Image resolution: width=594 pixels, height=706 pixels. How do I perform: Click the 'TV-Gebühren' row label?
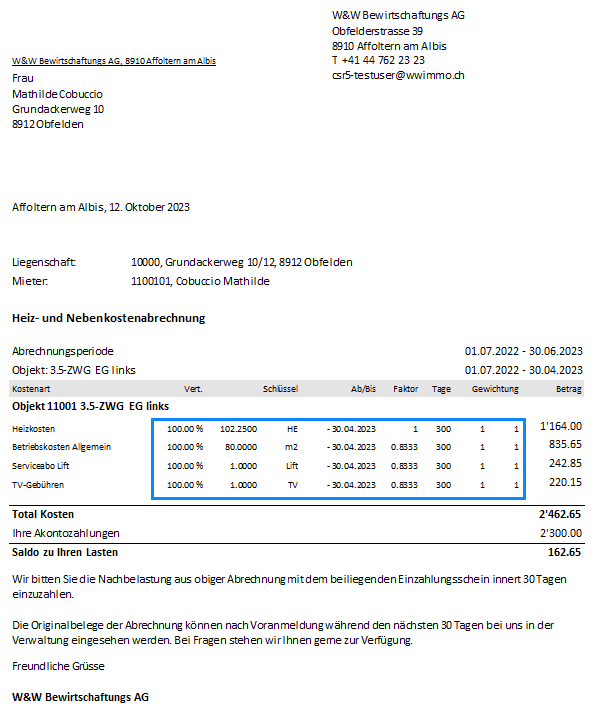[x=38, y=485]
